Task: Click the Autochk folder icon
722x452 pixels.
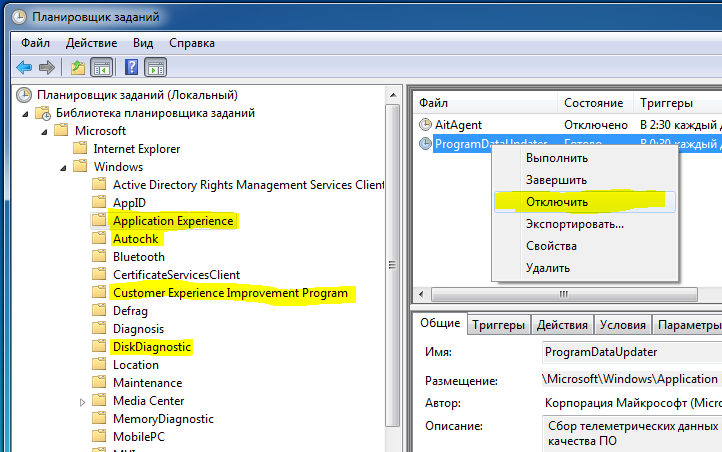Action: coord(99,238)
